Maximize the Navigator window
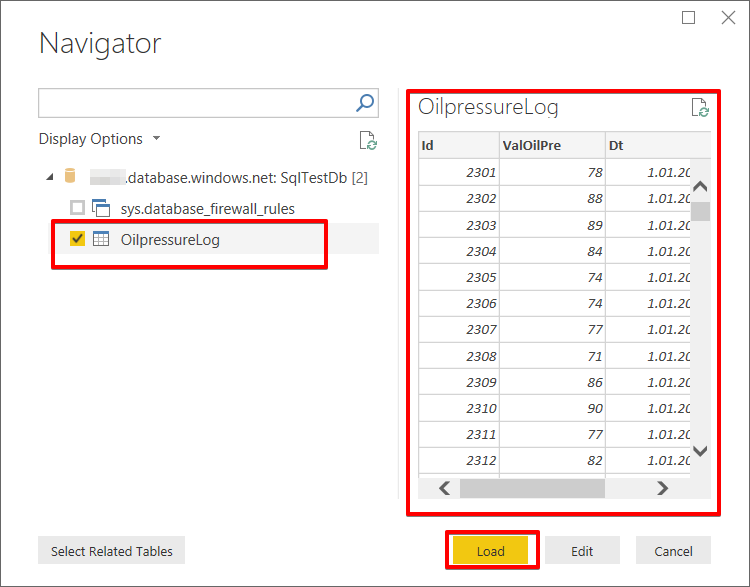The width and height of the screenshot is (750, 587). tap(688, 18)
